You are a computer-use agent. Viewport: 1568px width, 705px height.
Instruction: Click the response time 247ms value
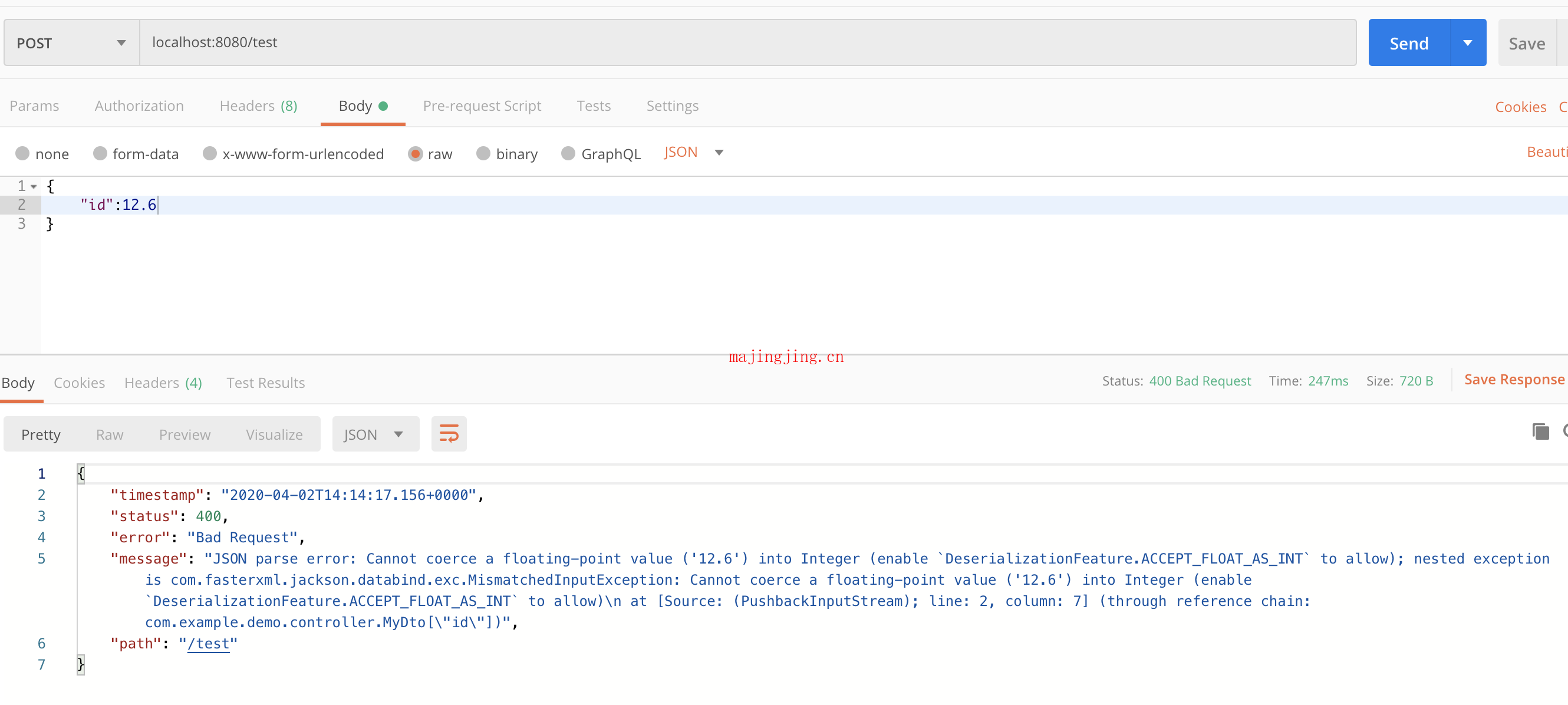[1327, 381]
